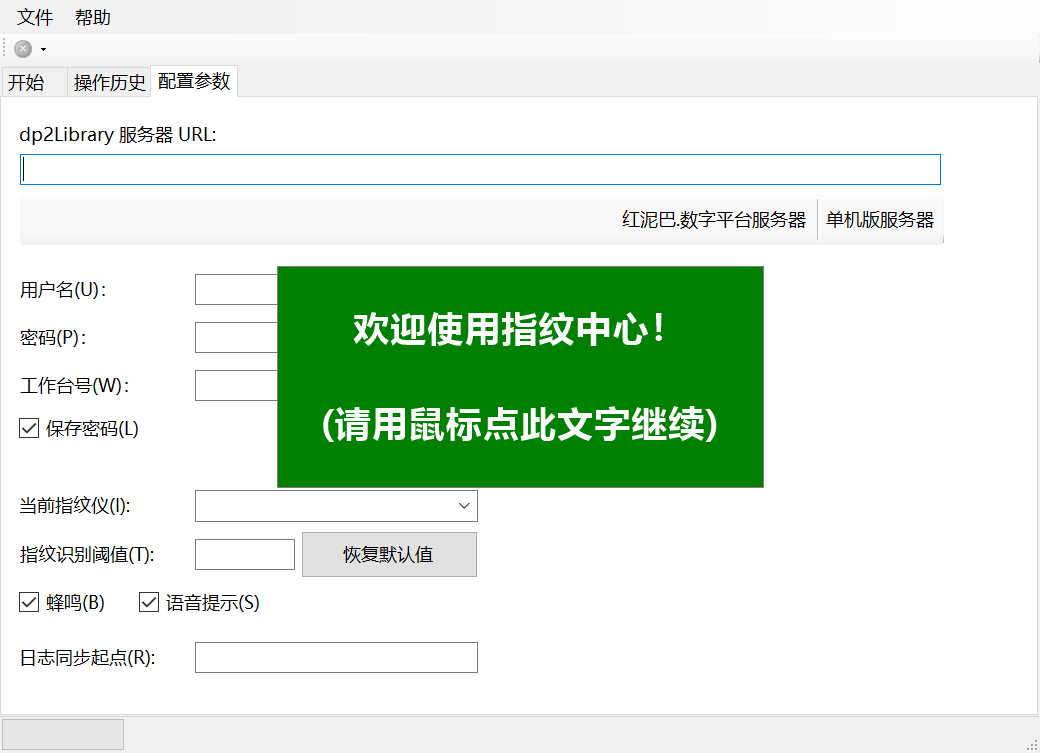The height and width of the screenshot is (753, 1040).
Task: Click the green welcome message to continue
Action: tap(520, 377)
